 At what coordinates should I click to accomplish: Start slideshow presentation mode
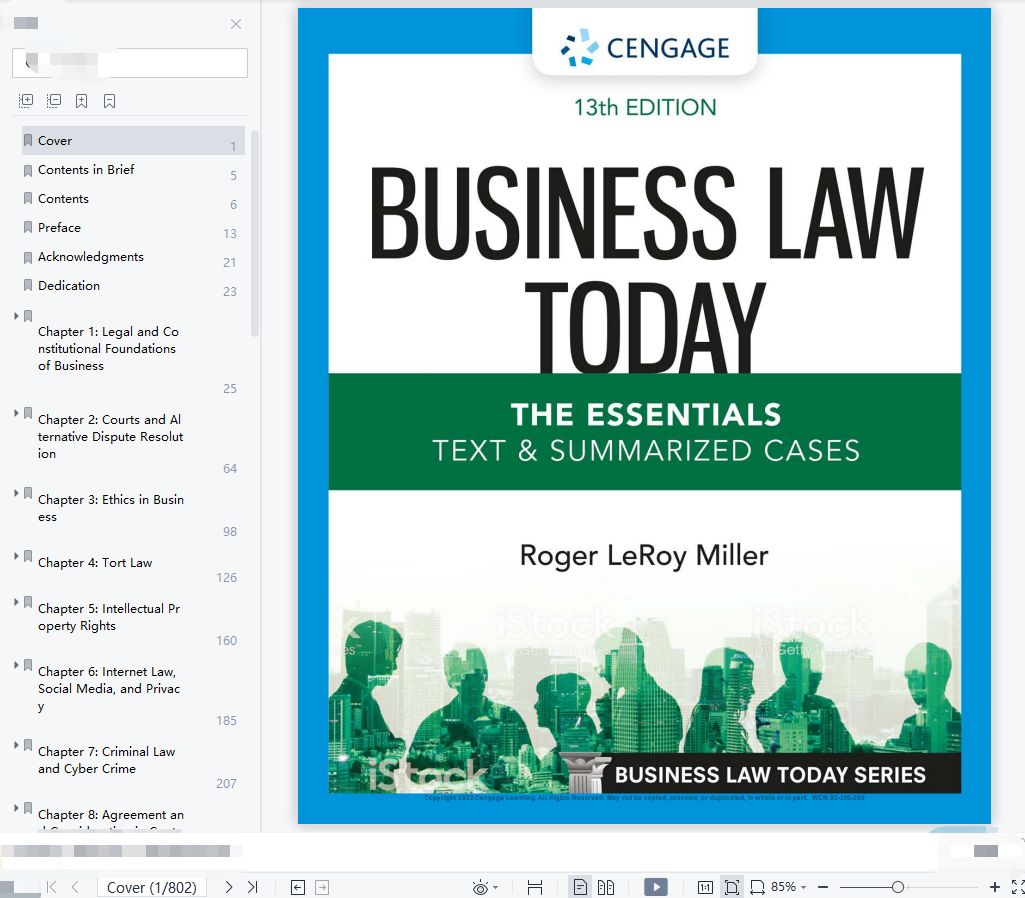pos(656,887)
